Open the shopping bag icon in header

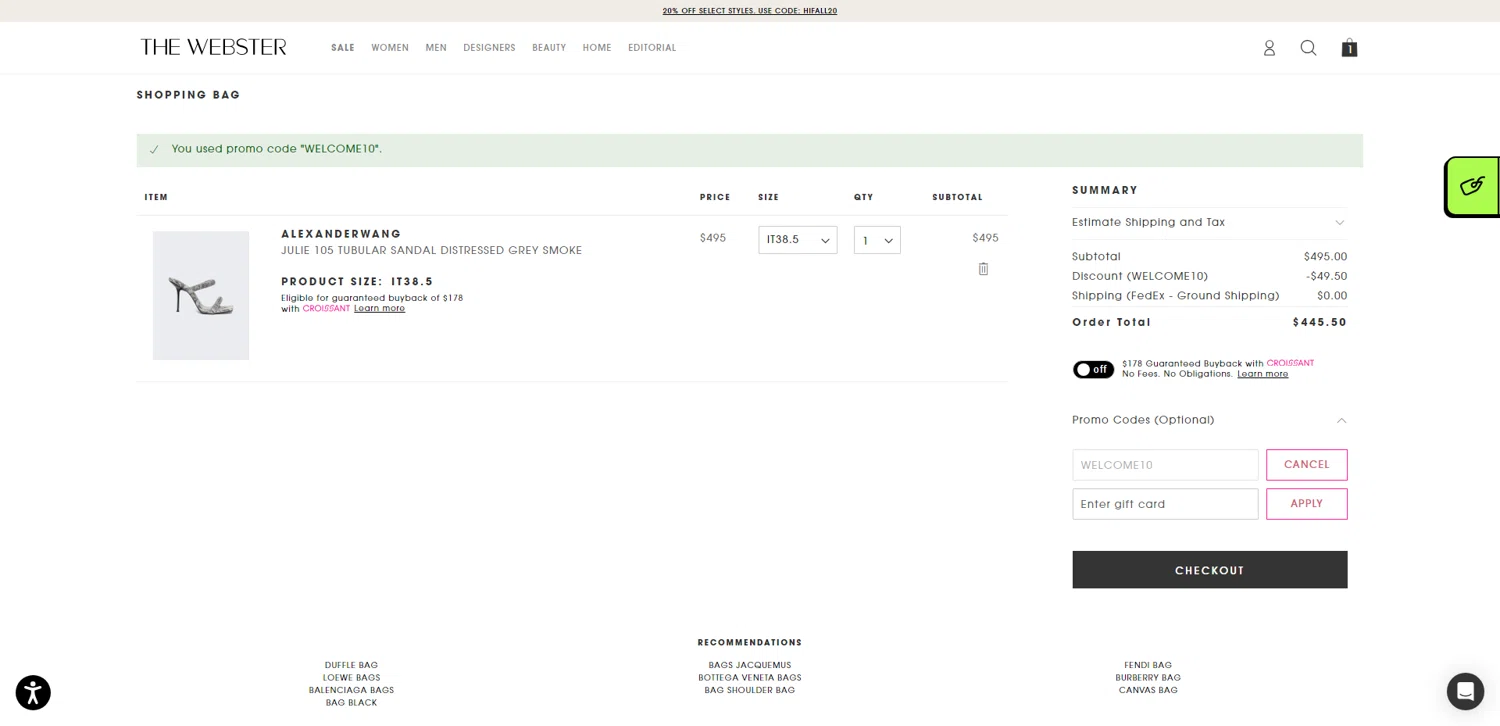(1349, 48)
